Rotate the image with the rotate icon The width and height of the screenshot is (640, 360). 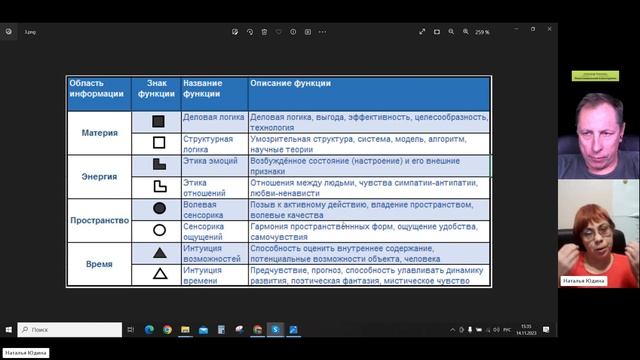pos(250,32)
